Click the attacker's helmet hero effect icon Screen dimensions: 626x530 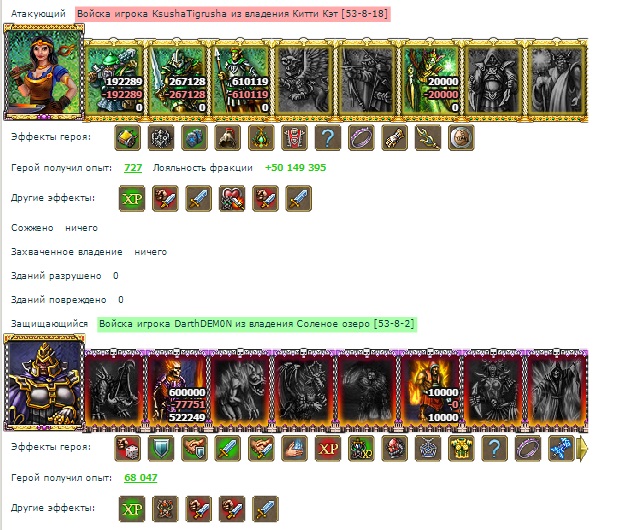tap(228, 138)
